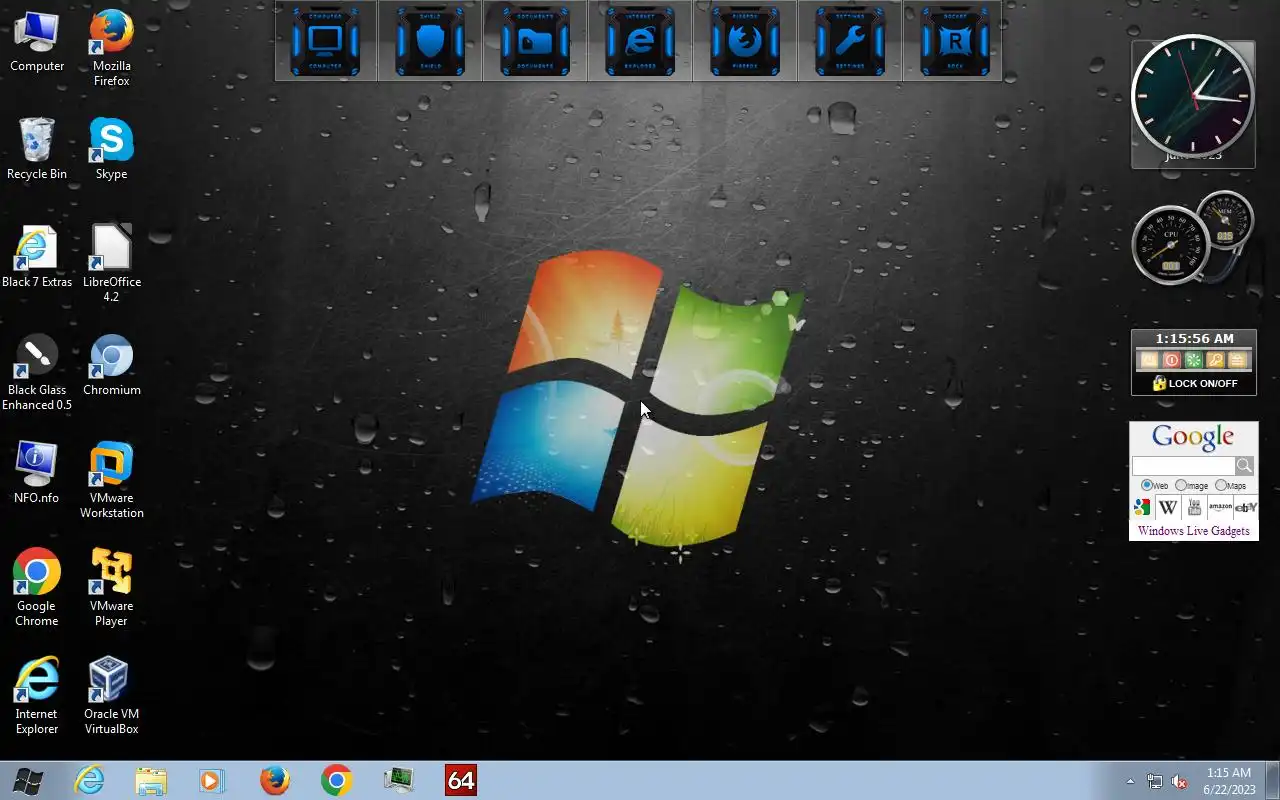1280x800 pixels.
Task: Switch to the YouTube tab in gadget
Action: [x=1194, y=507]
